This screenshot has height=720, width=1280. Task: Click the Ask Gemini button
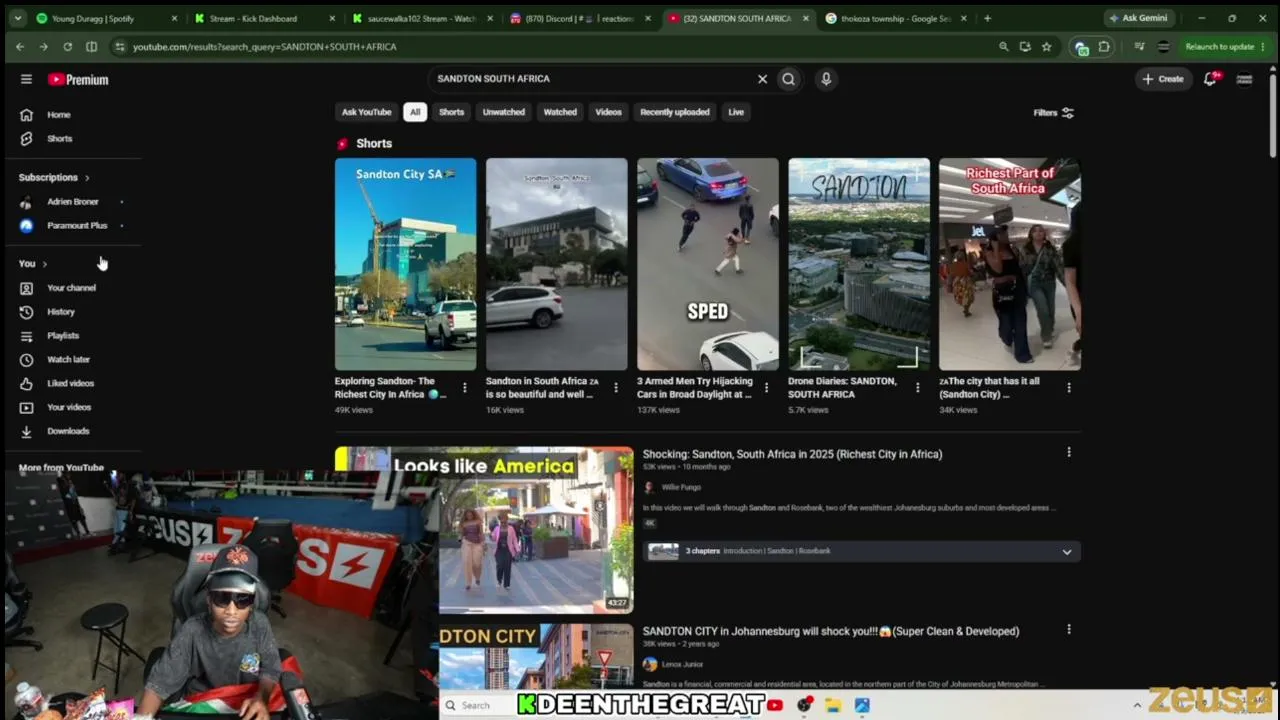tap(1138, 18)
